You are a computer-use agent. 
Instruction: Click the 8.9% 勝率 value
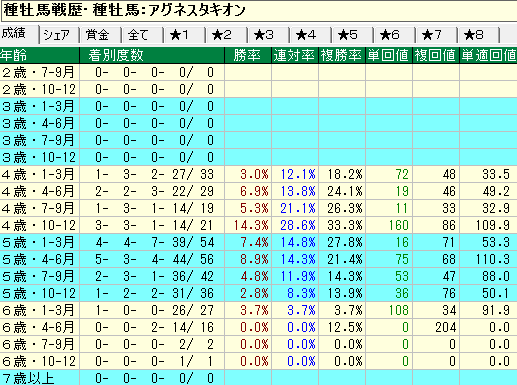coord(254,259)
